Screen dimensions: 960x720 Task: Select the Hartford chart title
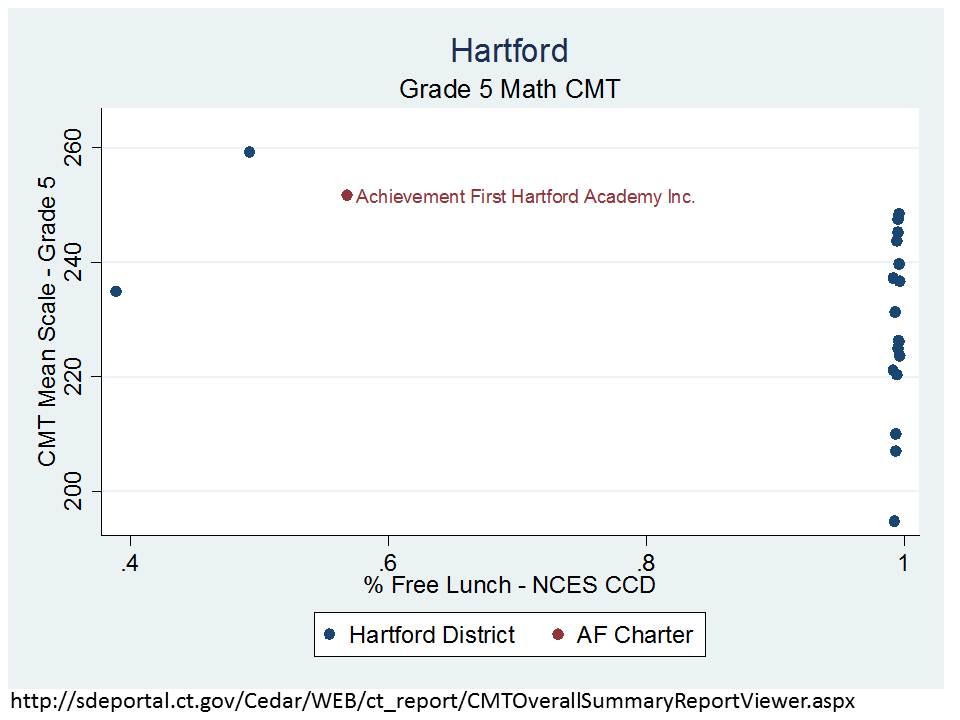click(509, 50)
